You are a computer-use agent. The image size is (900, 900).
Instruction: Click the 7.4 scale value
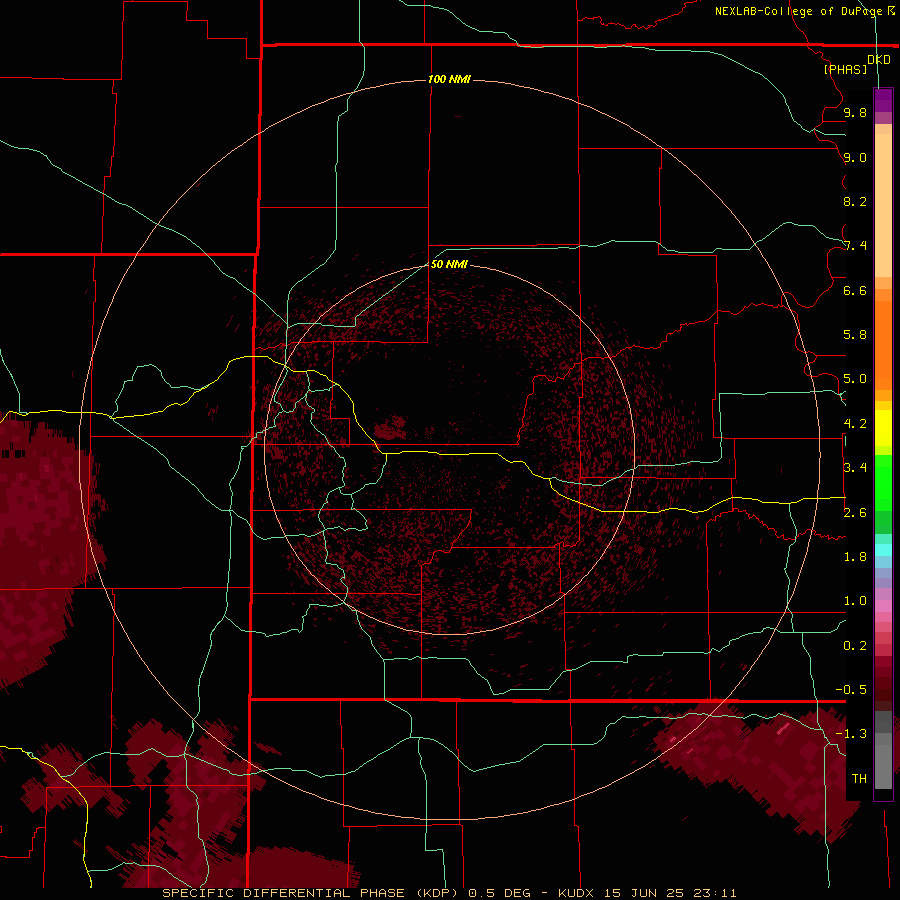point(855,246)
